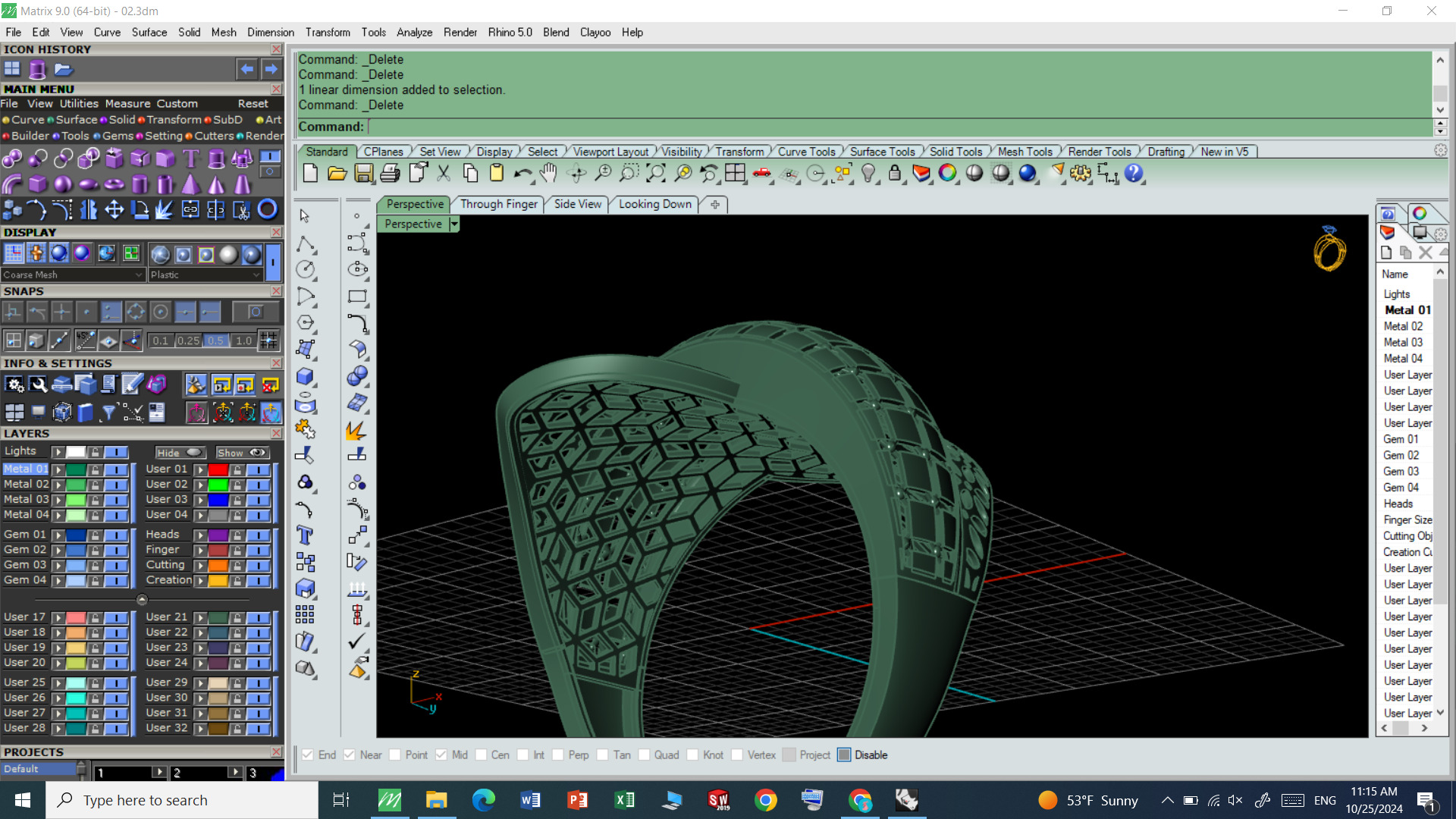Click the Copy icon in Standard toolbar

tap(470, 174)
